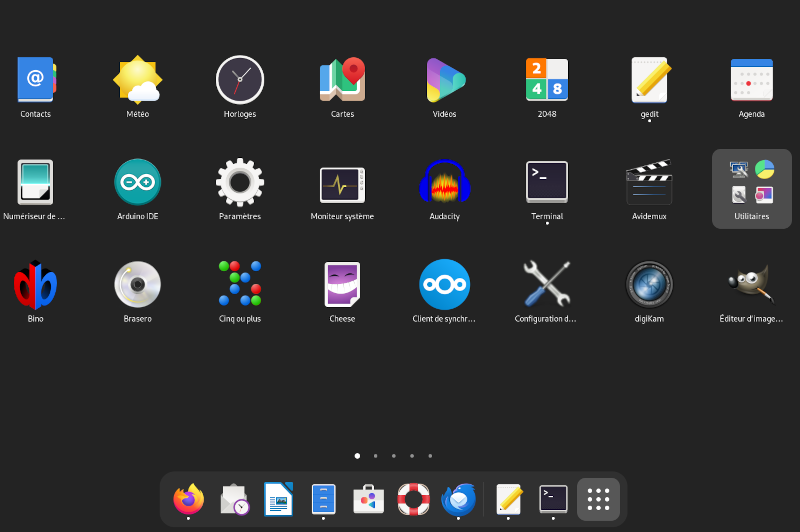
Task: Launch Firefox from the dock
Action: coord(189,499)
